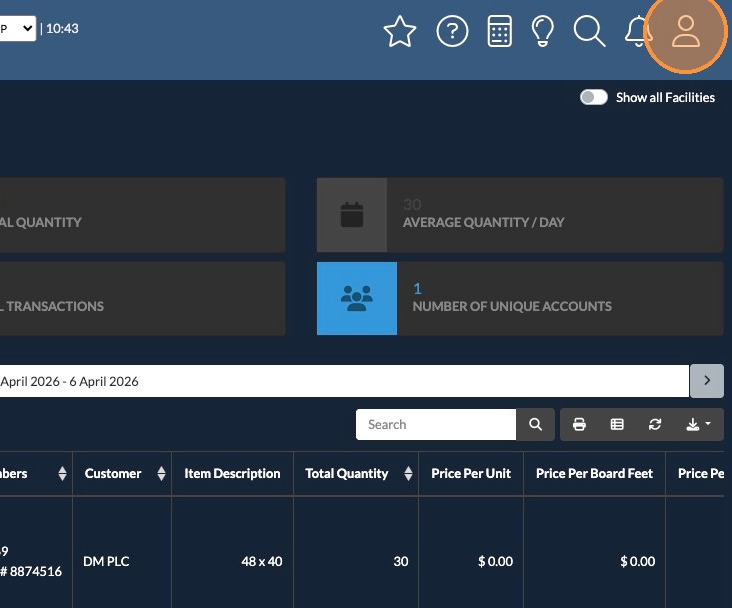Sort by Total Quantity column arrows

(x=408, y=474)
